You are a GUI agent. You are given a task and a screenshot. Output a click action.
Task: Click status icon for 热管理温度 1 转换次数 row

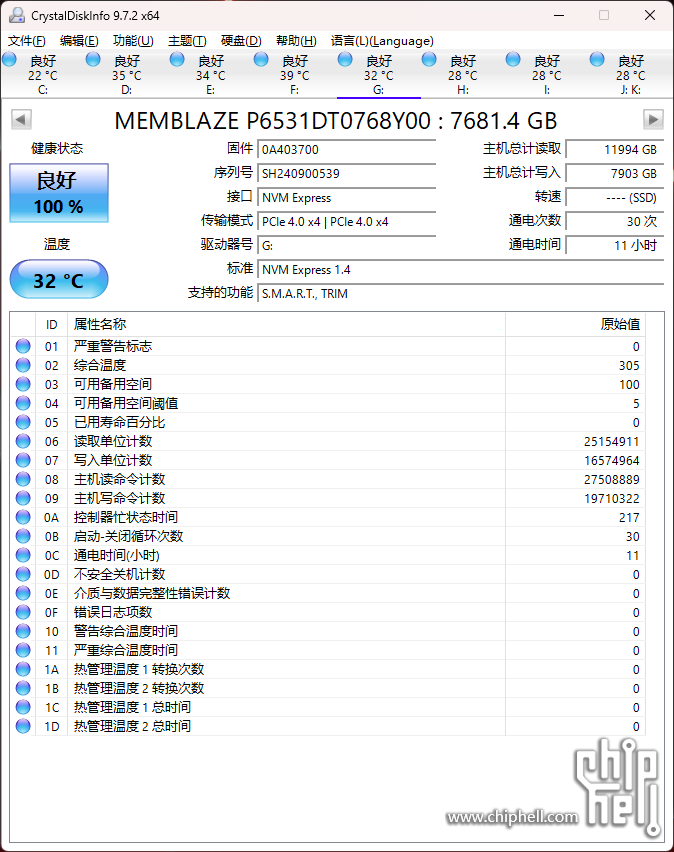click(x=23, y=669)
